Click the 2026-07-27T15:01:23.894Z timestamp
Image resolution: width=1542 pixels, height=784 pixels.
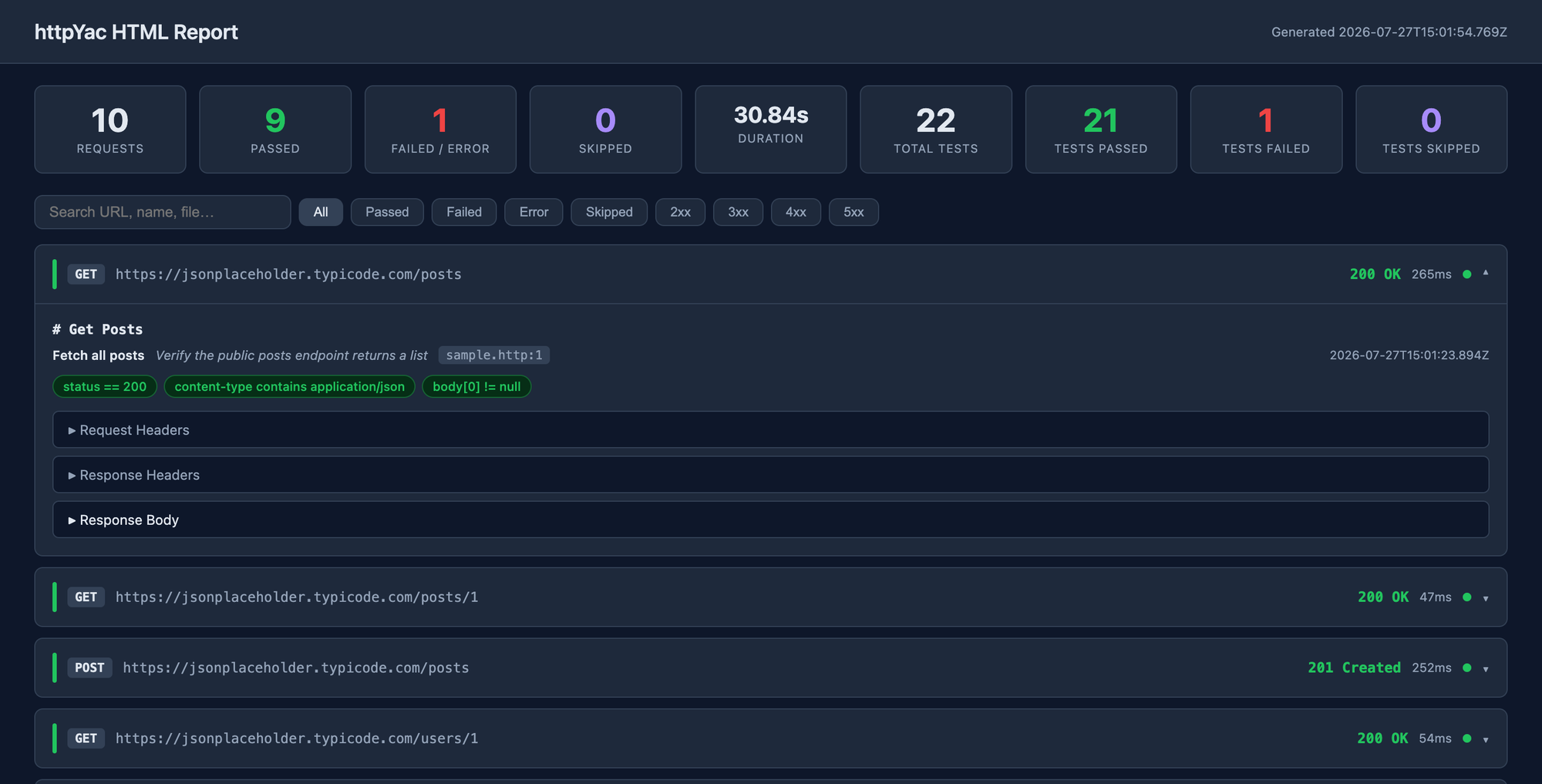coord(1409,355)
